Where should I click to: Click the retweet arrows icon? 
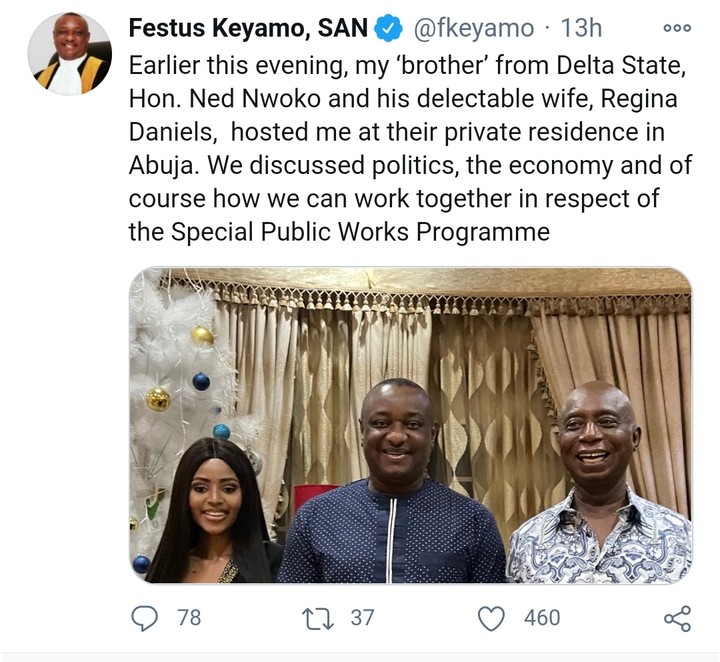click(x=317, y=618)
